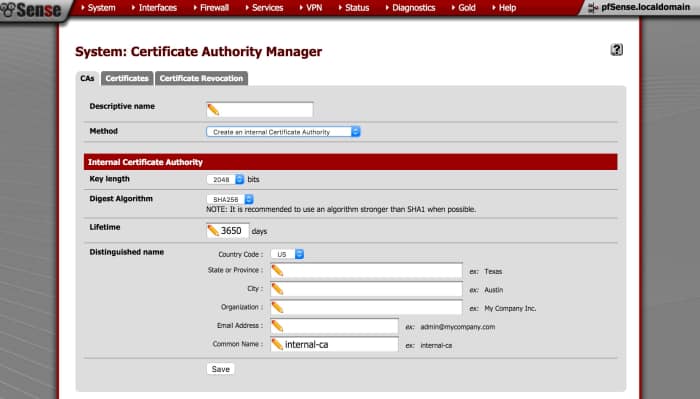Click the SHA1 recommendation note text

point(341,209)
